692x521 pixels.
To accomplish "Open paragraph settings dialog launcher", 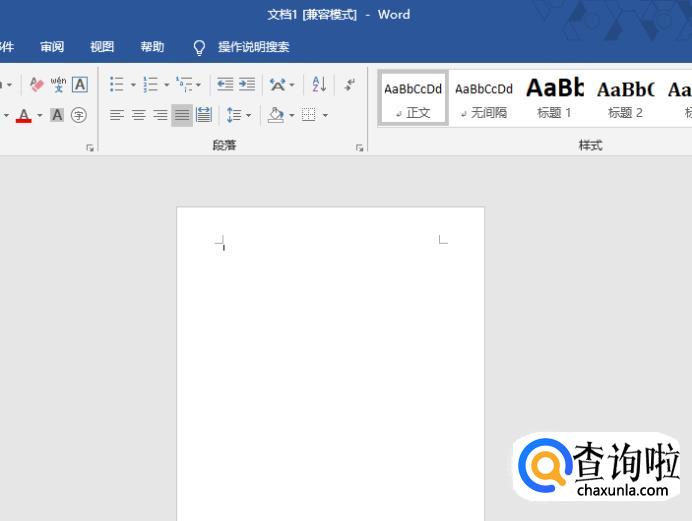I will [x=360, y=148].
